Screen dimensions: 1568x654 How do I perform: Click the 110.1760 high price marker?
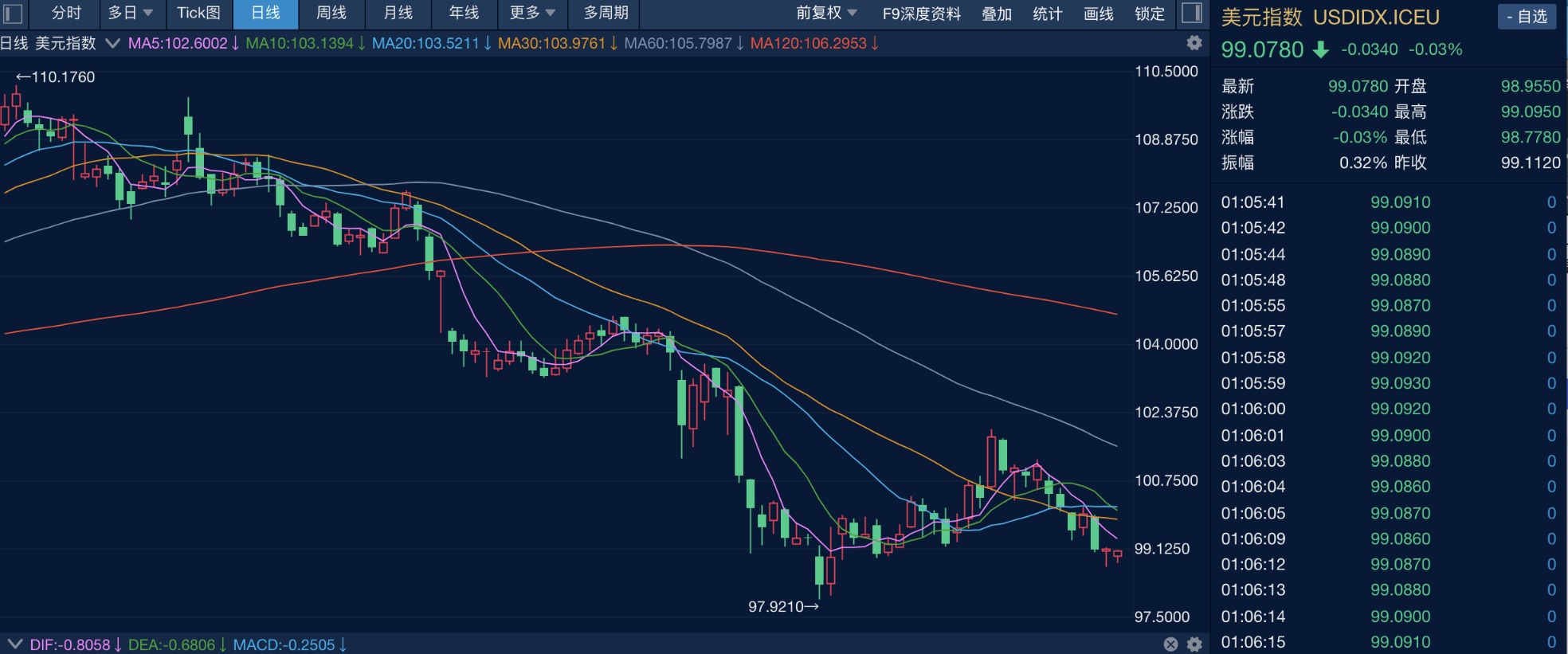pos(55,77)
